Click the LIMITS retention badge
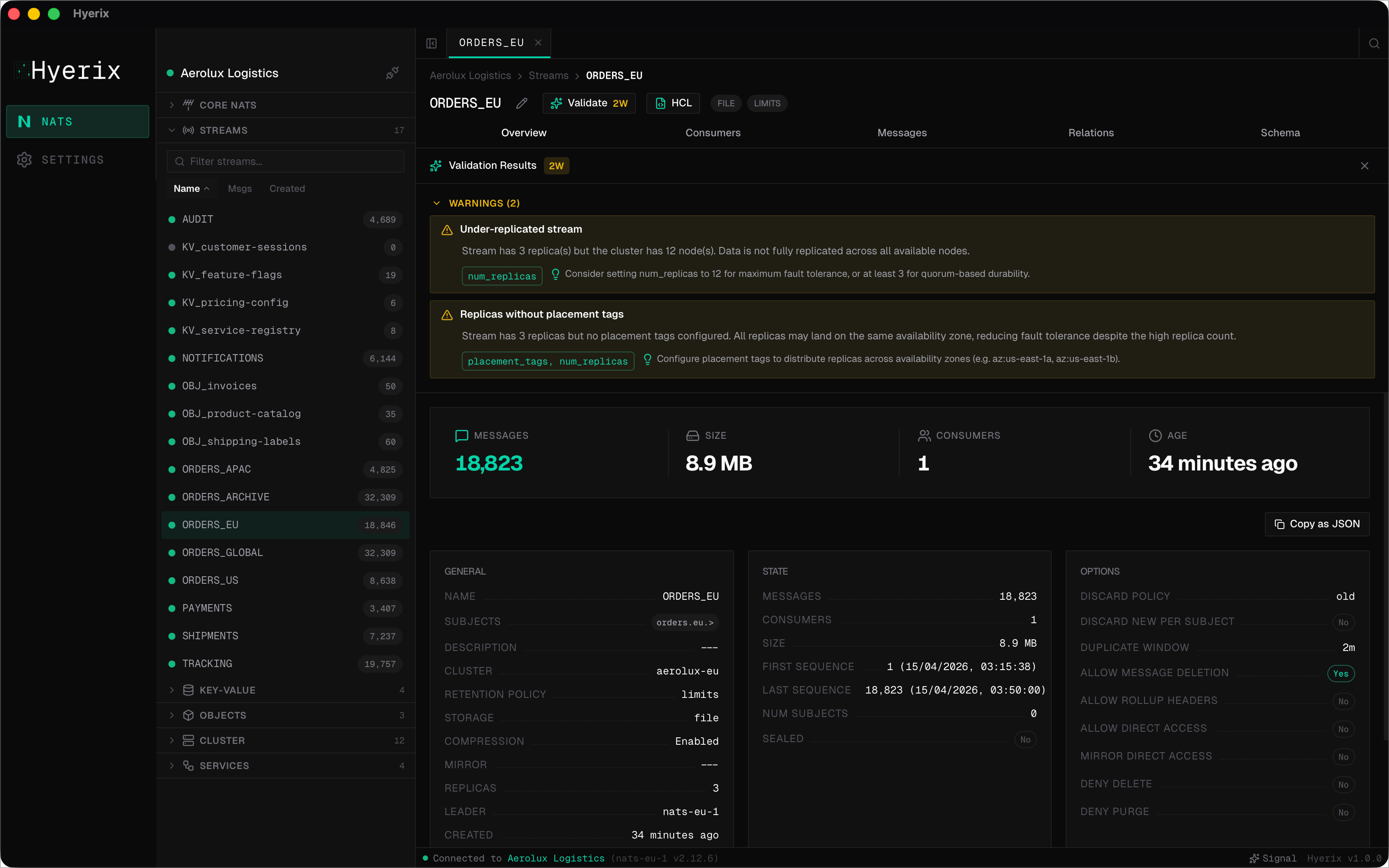The image size is (1389, 868). [x=767, y=103]
